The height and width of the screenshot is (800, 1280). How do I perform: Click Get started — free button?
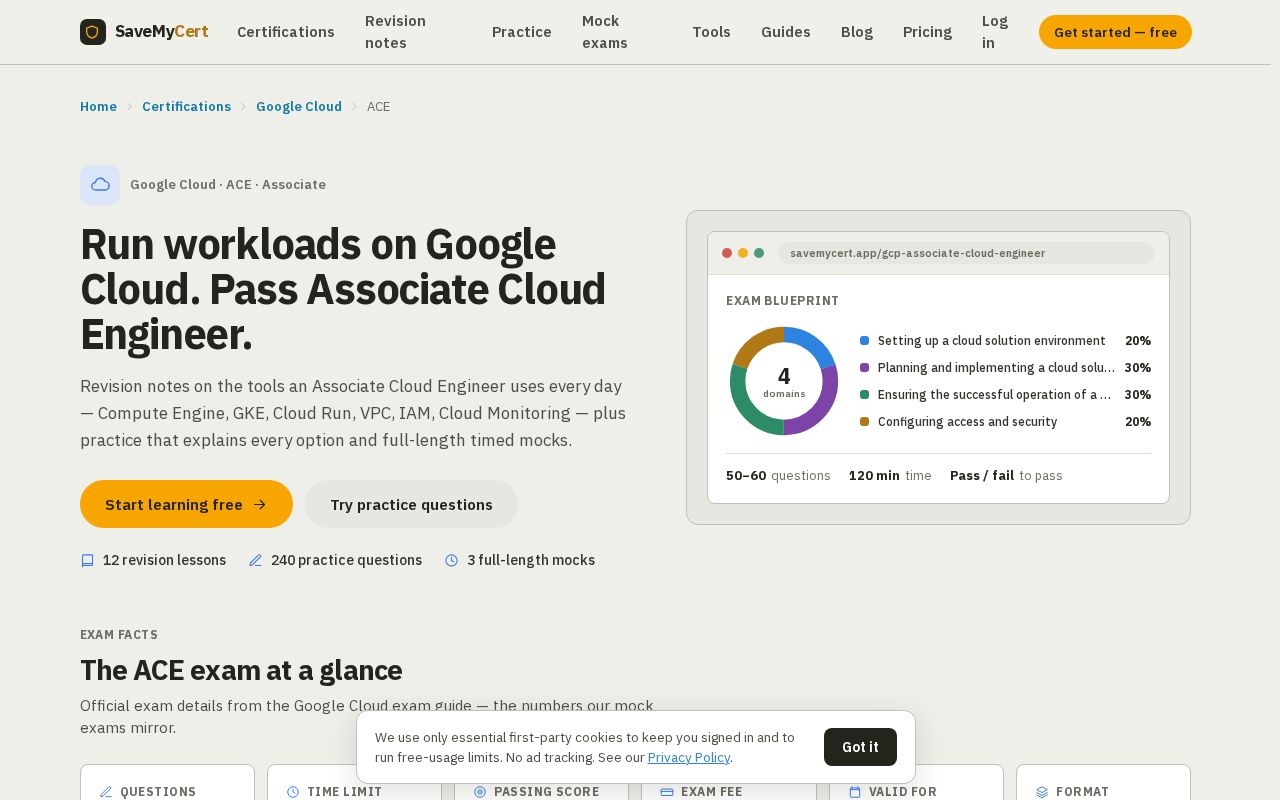[x=1115, y=32]
